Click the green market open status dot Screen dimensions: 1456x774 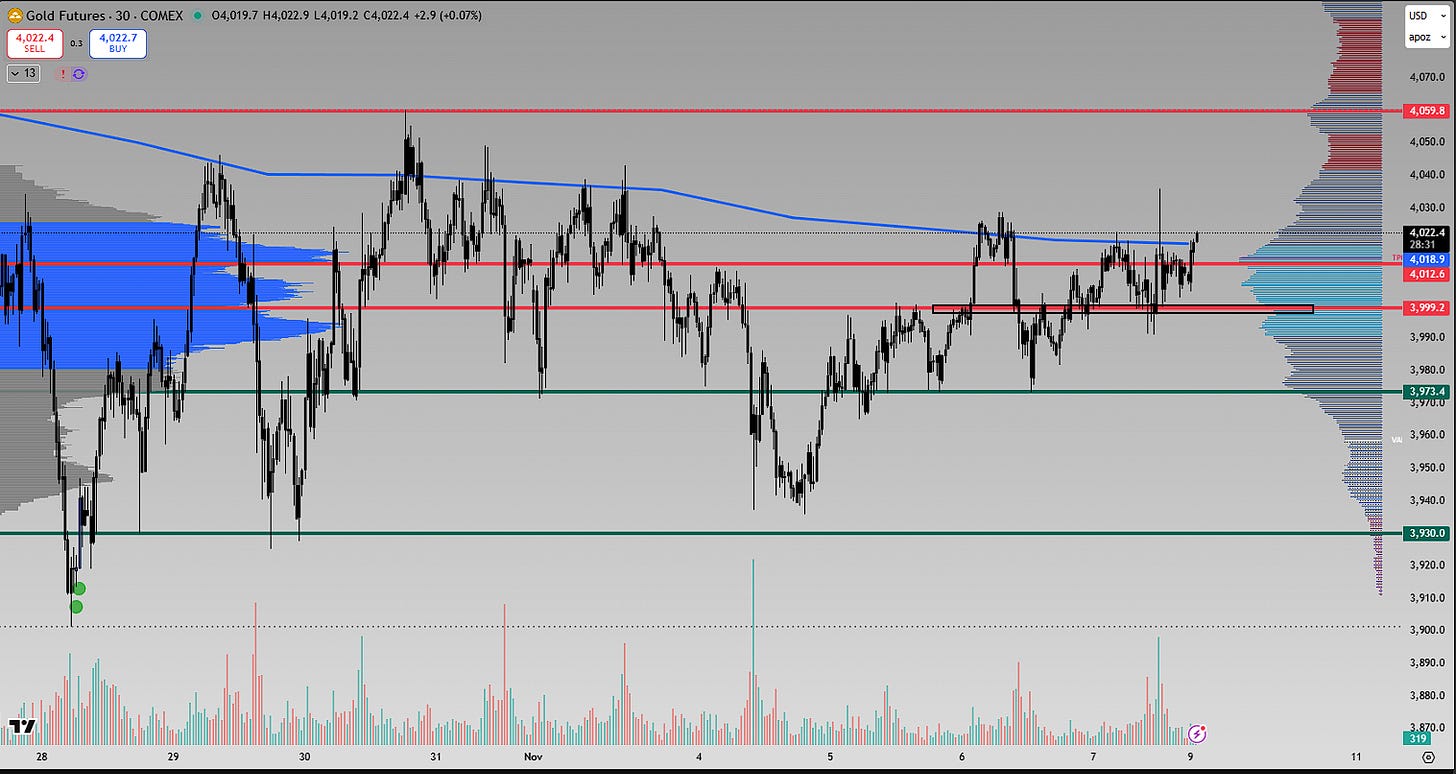197,16
